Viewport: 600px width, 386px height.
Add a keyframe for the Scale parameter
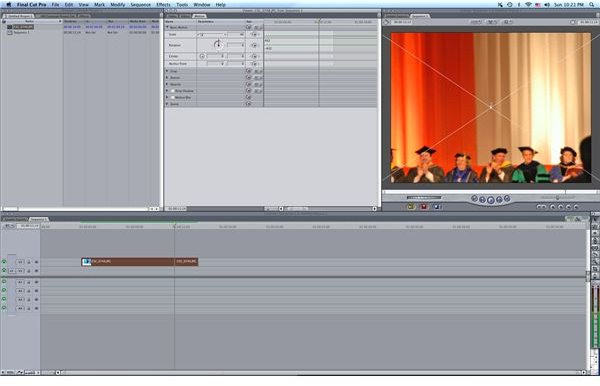point(255,34)
